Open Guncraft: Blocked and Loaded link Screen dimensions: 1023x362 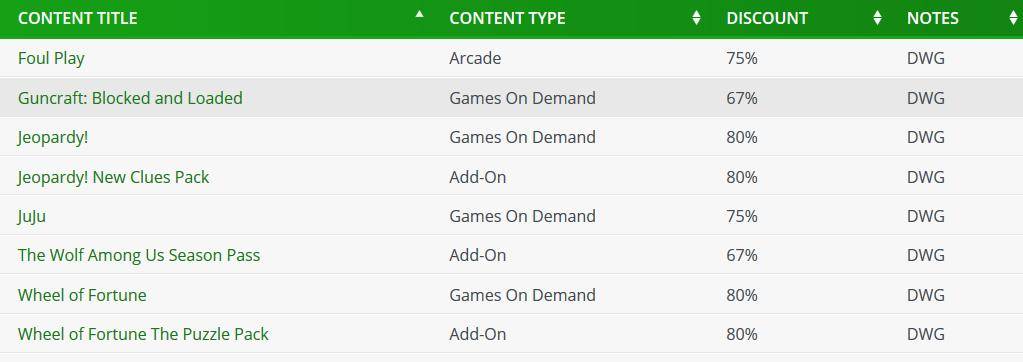[x=130, y=98]
